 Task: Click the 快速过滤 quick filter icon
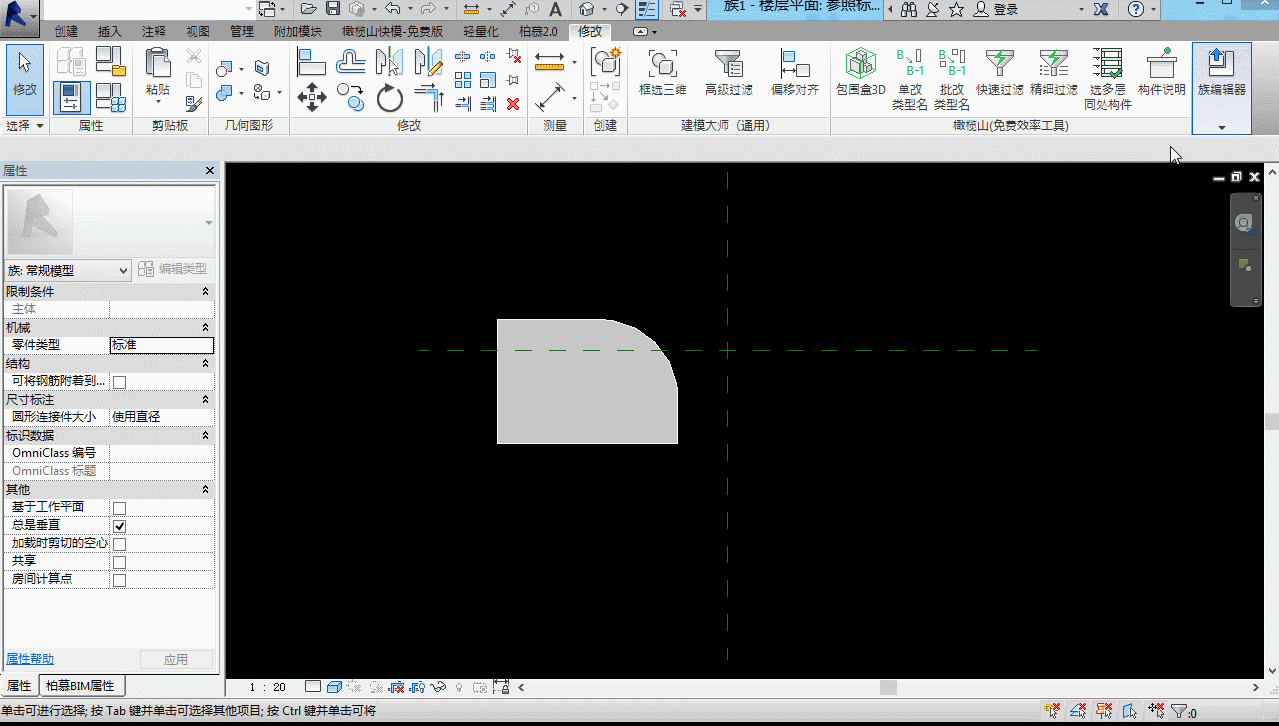tap(999, 71)
